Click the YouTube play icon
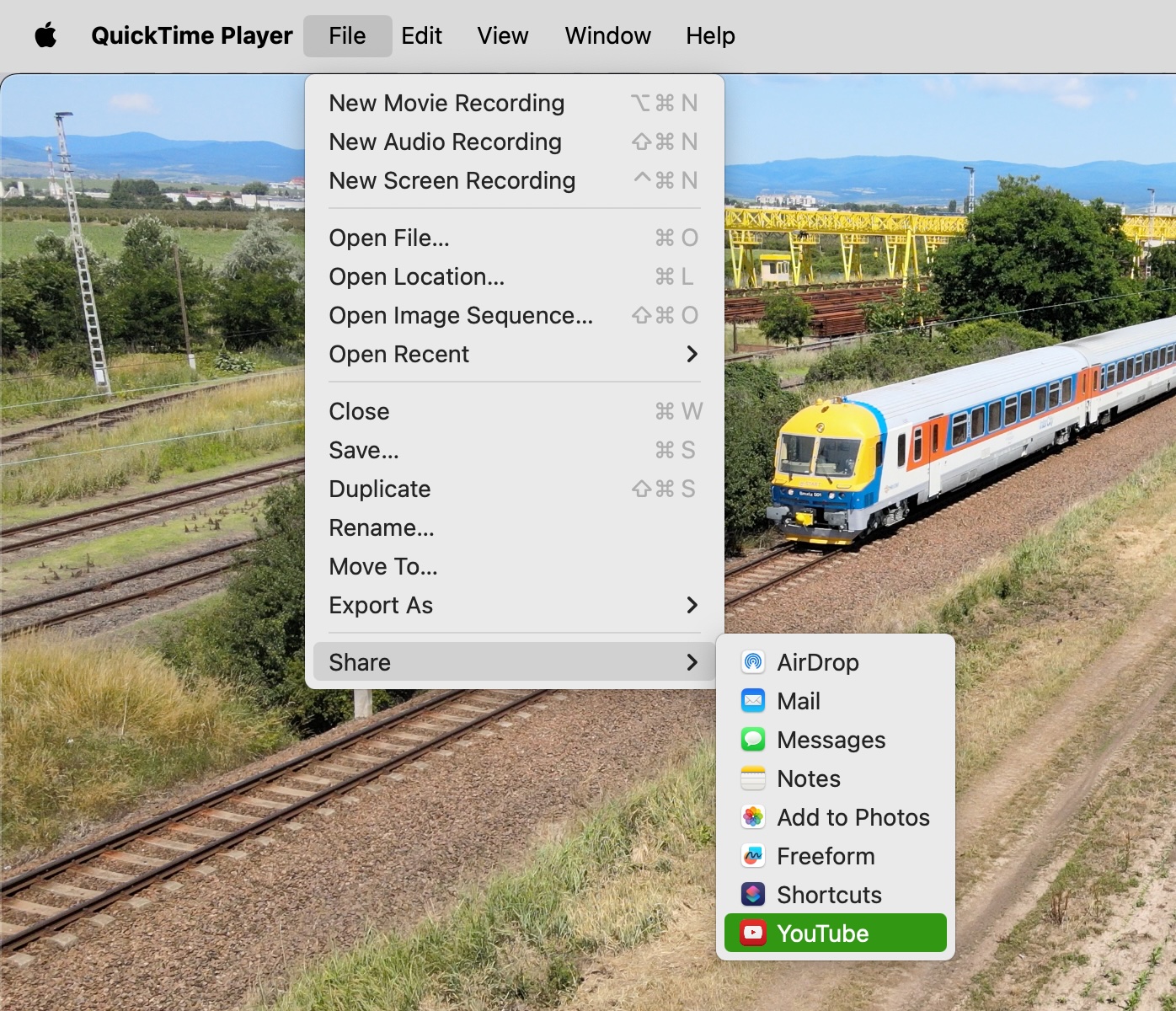The width and height of the screenshot is (1176, 1011). pos(753,933)
